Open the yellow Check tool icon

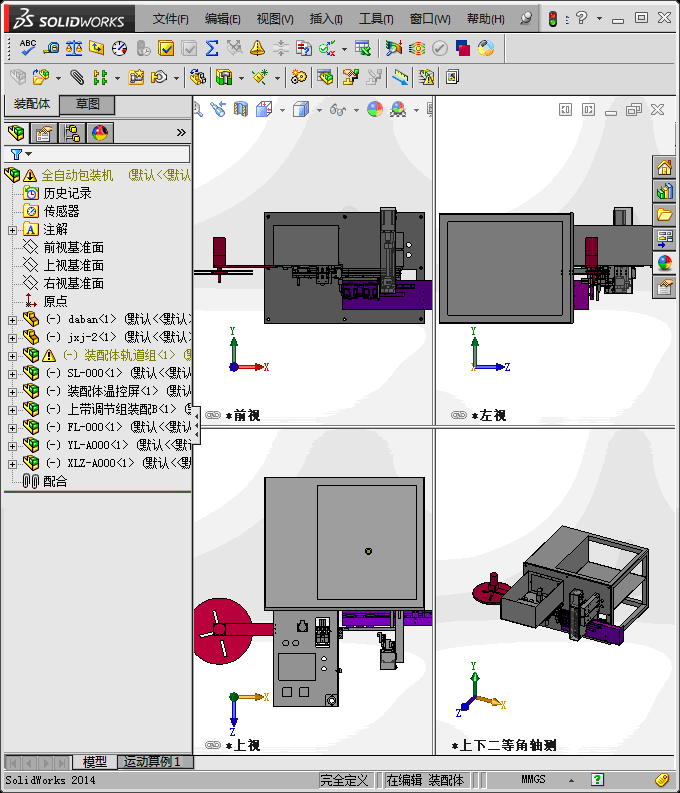166,48
